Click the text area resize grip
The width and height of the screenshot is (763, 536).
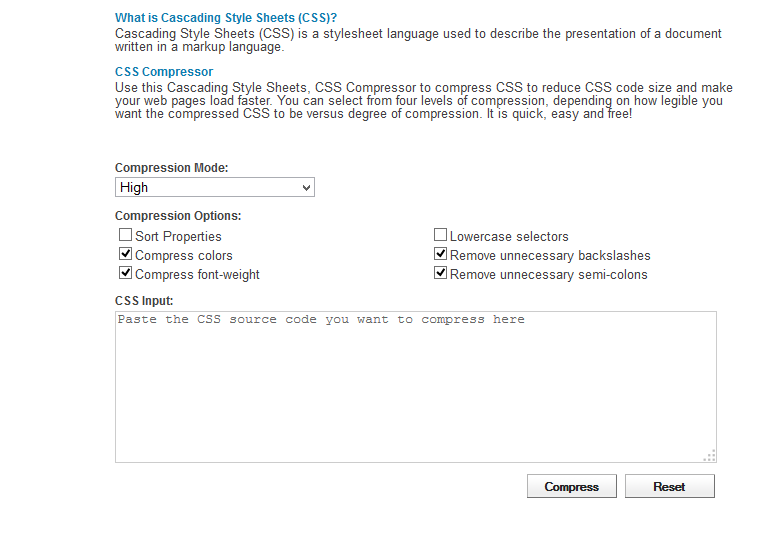pyautogui.click(x=710, y=456)
